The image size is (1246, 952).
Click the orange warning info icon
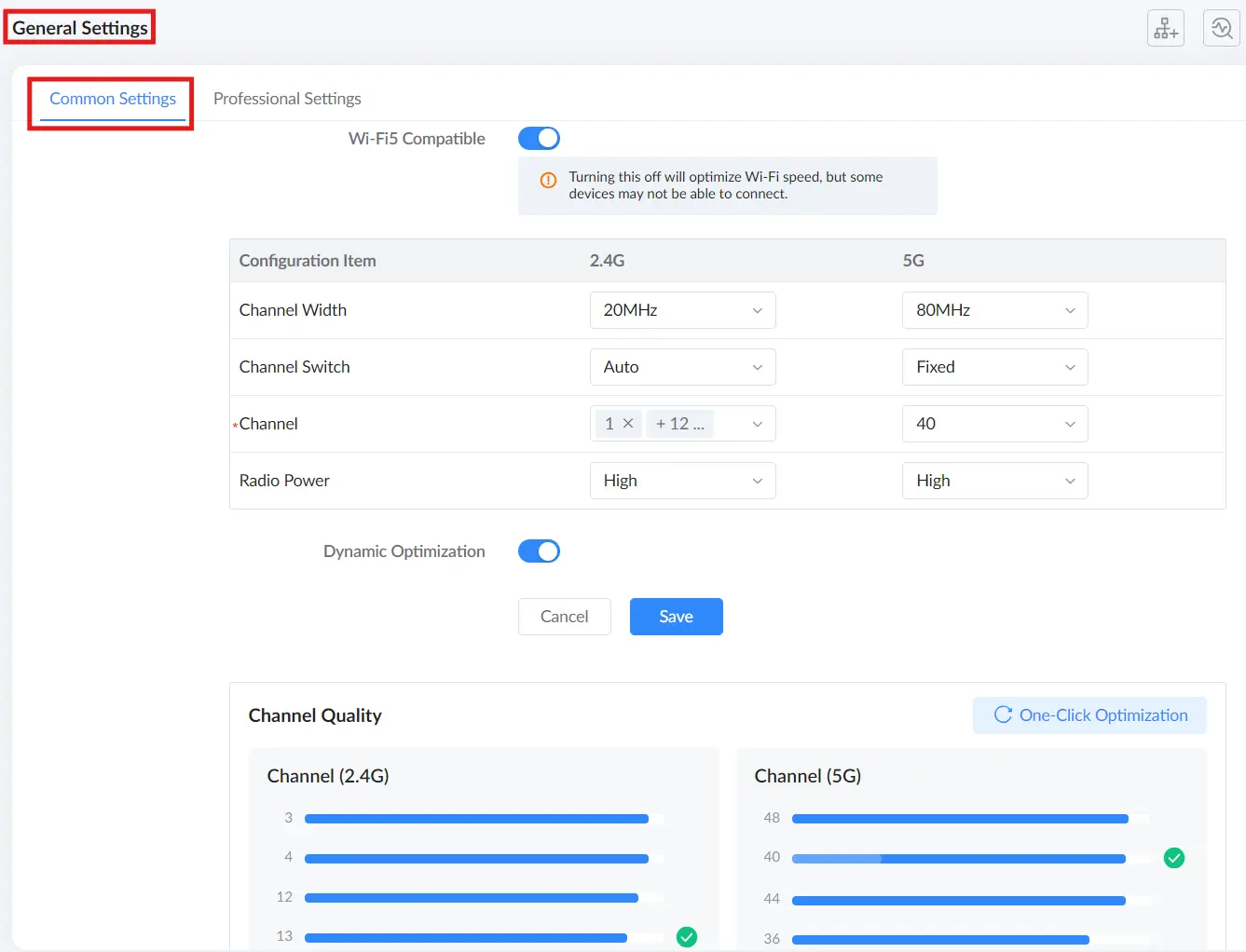tap(549, 181)
